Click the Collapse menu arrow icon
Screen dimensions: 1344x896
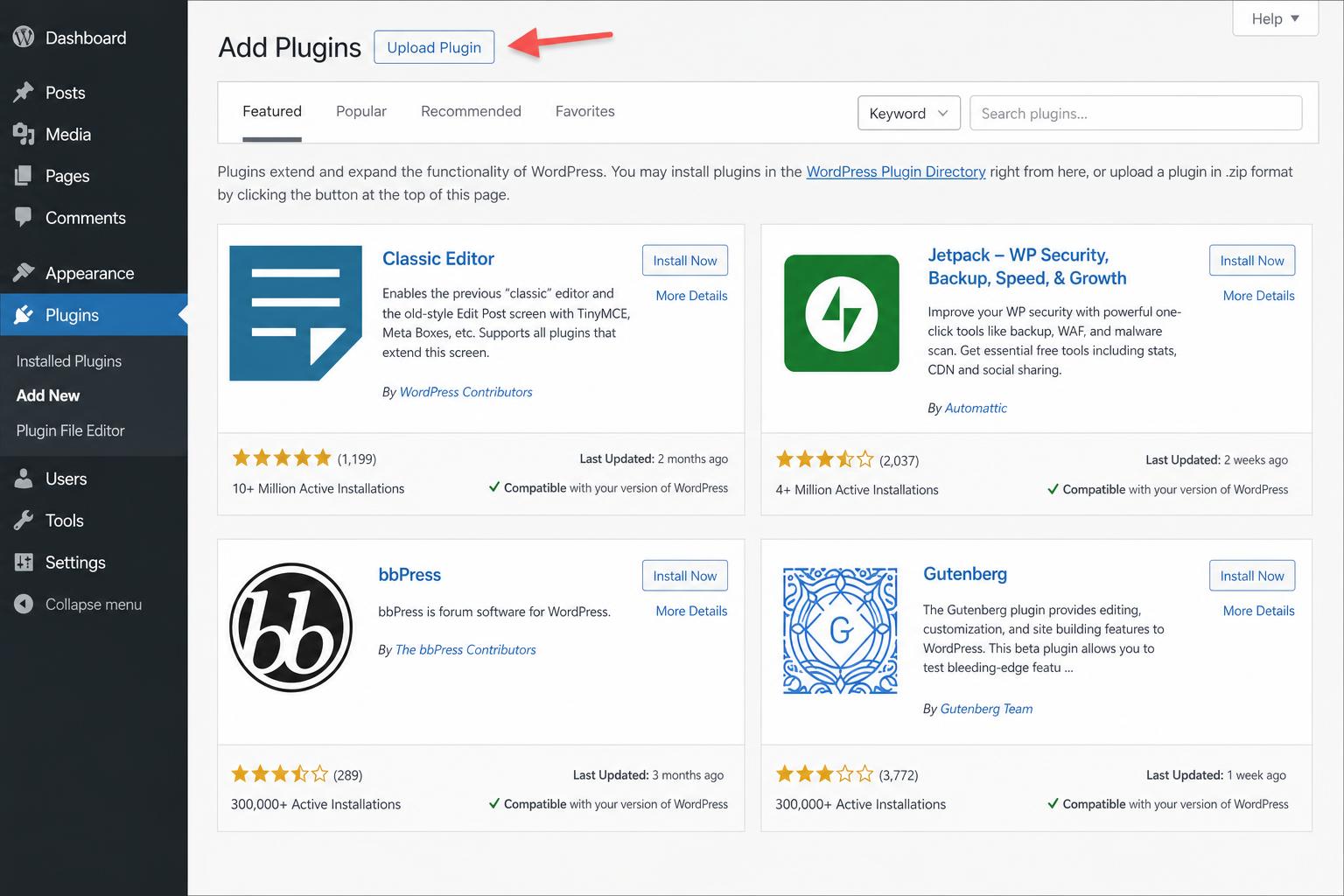point(24,604)
